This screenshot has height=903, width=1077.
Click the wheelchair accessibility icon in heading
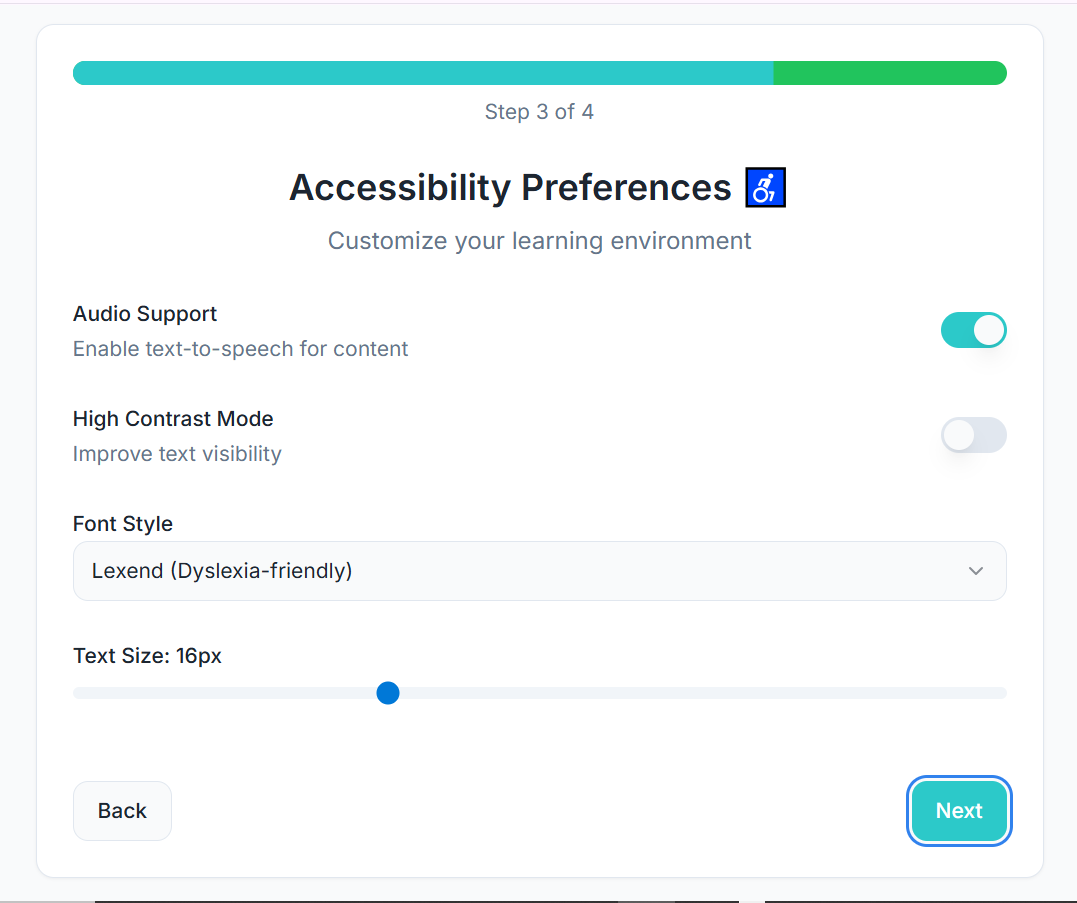pyautogui.click(x=765, y=187)
